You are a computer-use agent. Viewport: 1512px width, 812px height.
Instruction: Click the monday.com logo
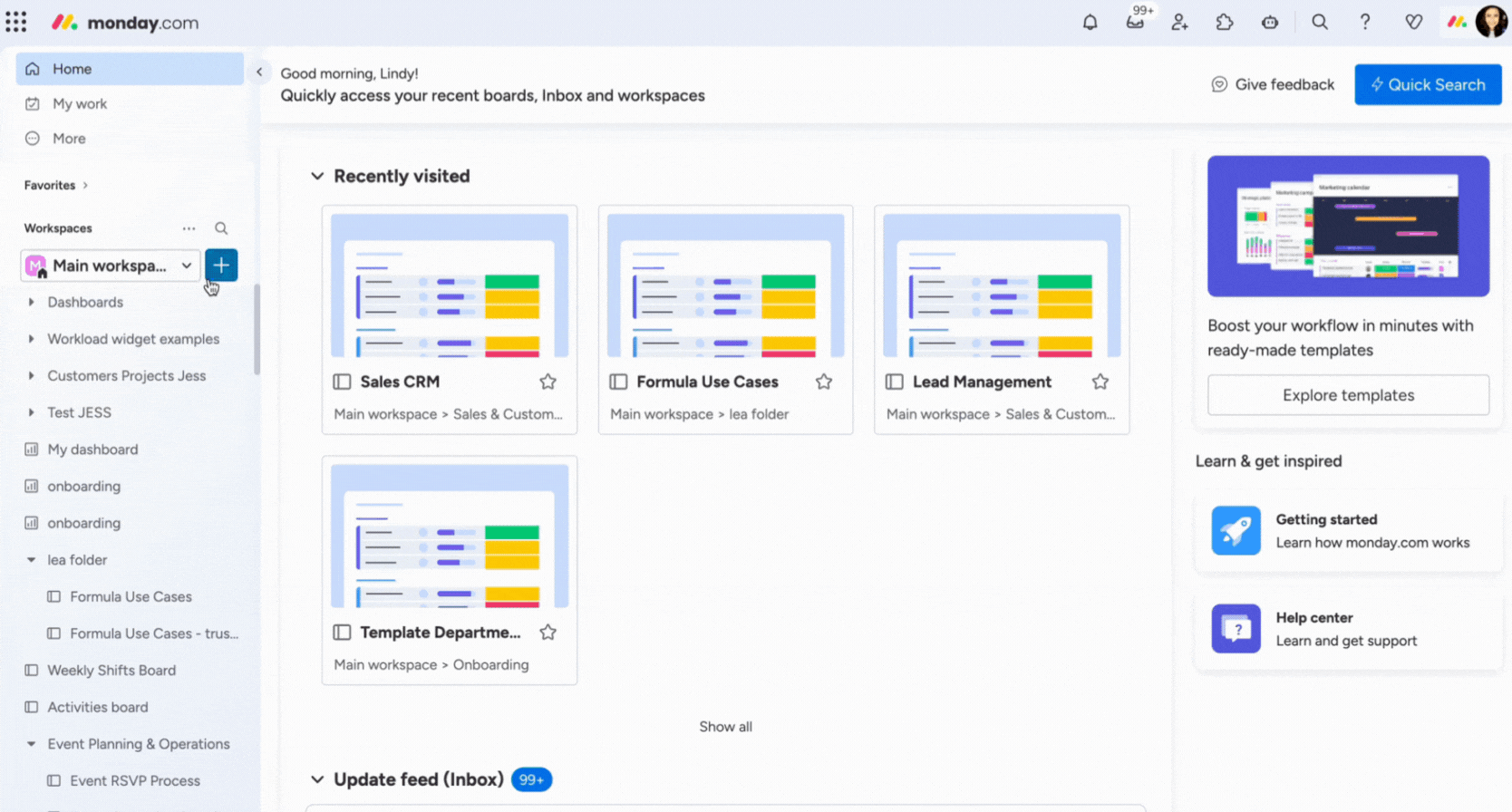click(125, 23)
